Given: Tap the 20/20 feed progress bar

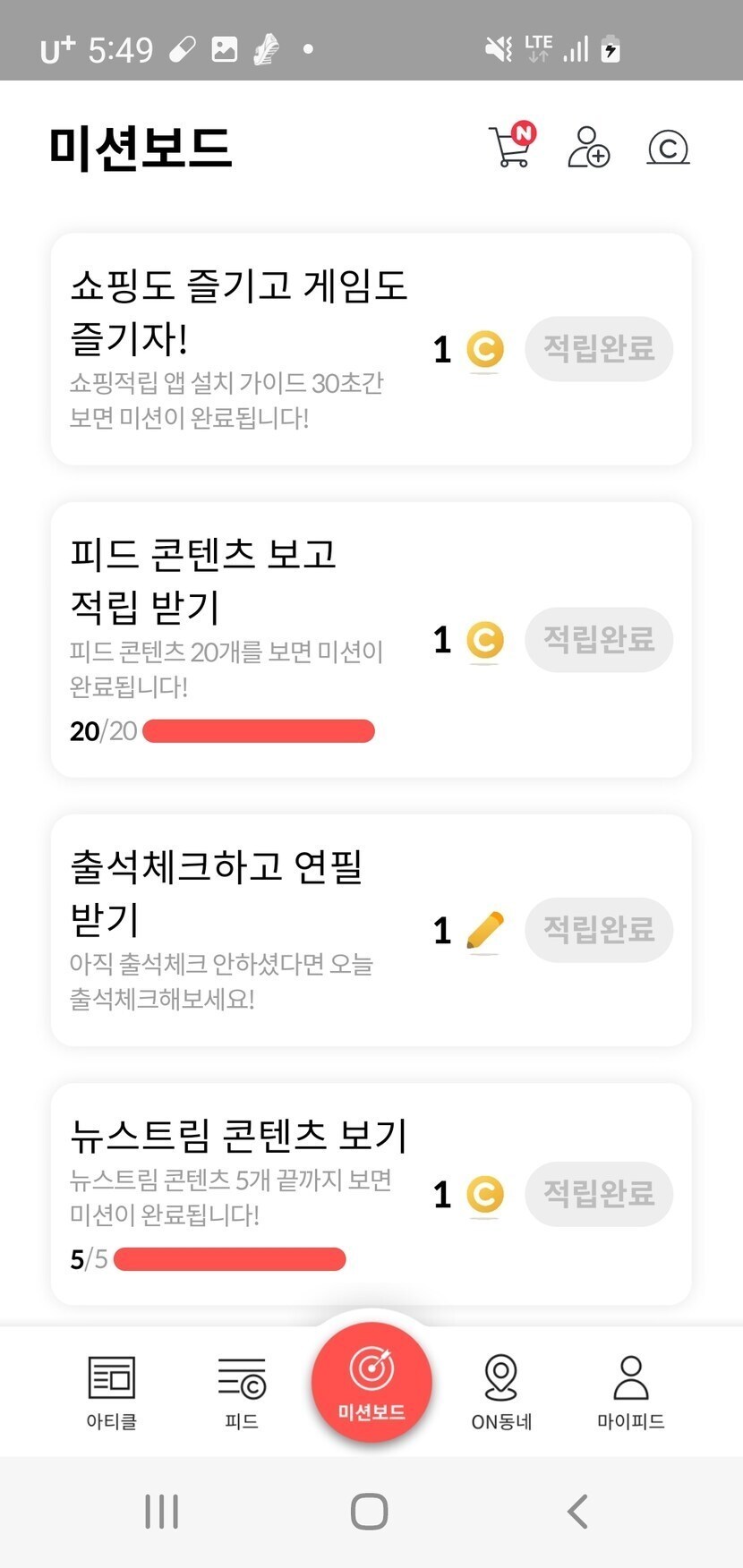Looking at the screenshot, I should 258,731.
